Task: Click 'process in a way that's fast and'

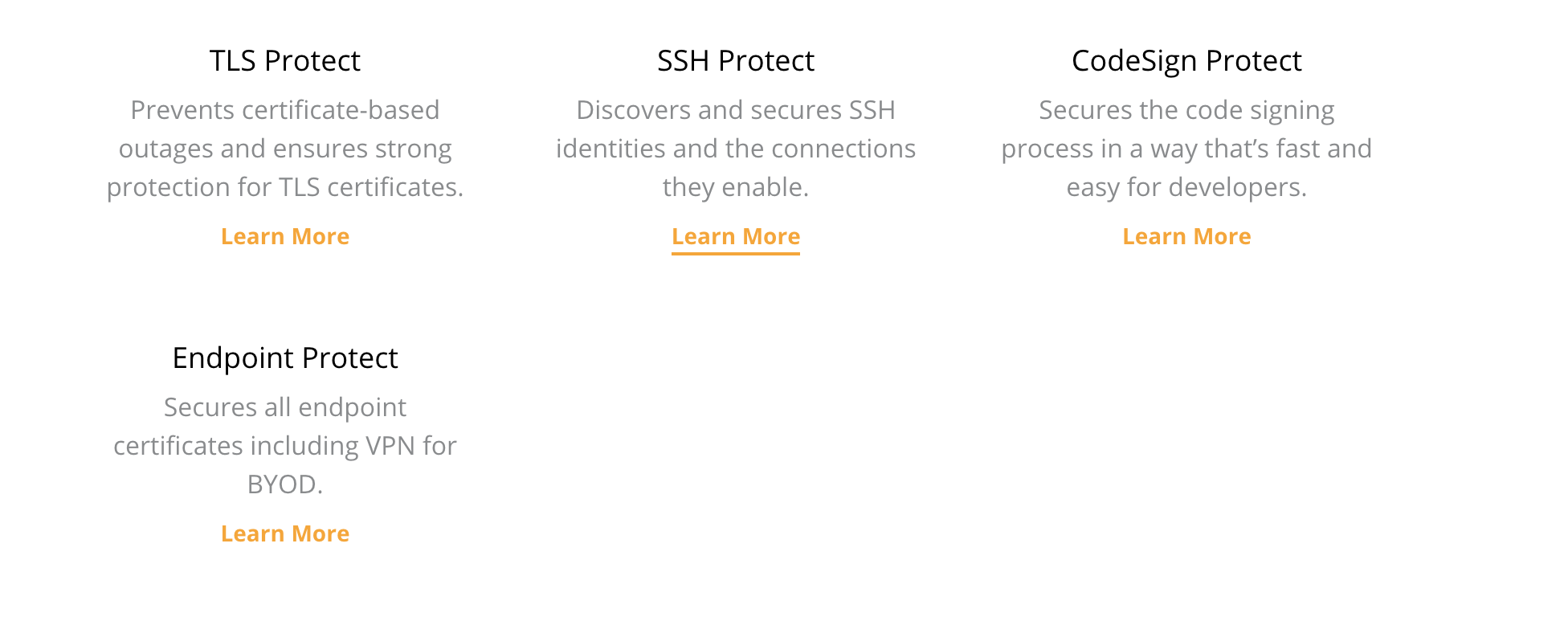Action: pos(1186,149)
